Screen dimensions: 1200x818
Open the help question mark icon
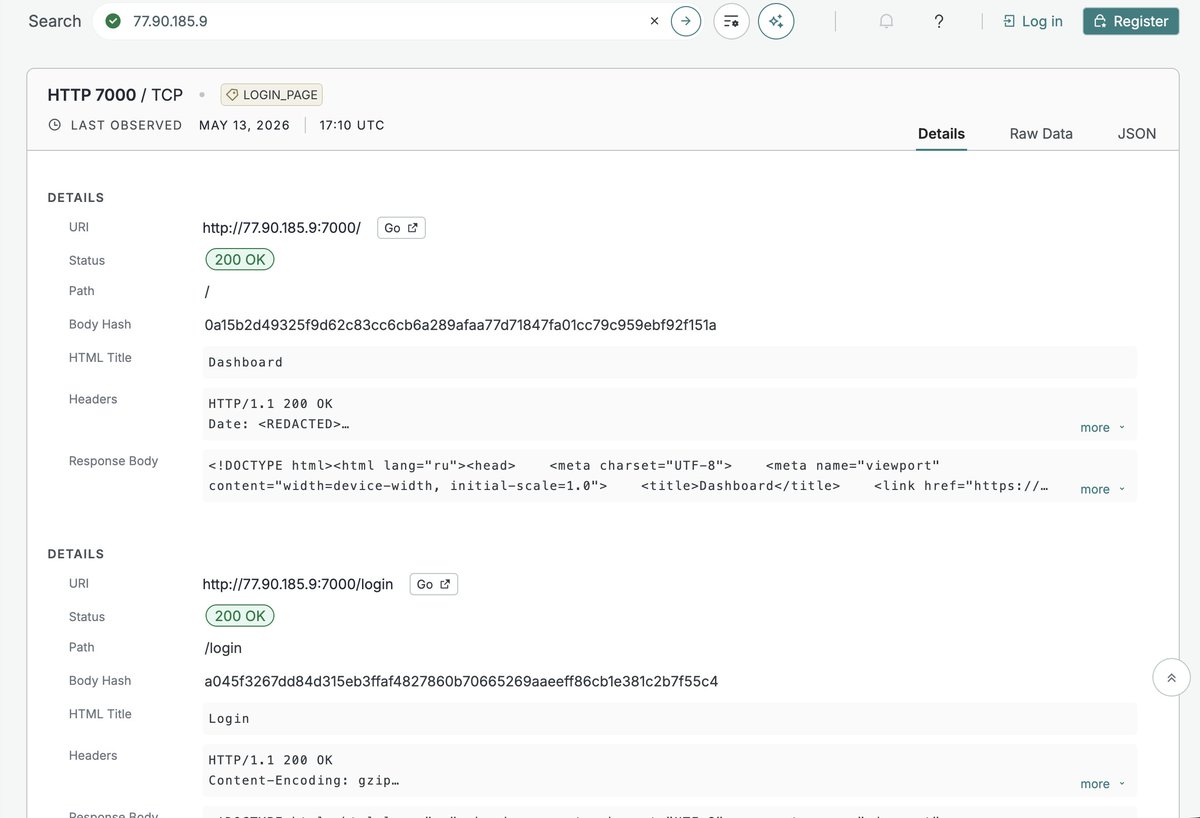pyautogui.click(x=939, y=21)
